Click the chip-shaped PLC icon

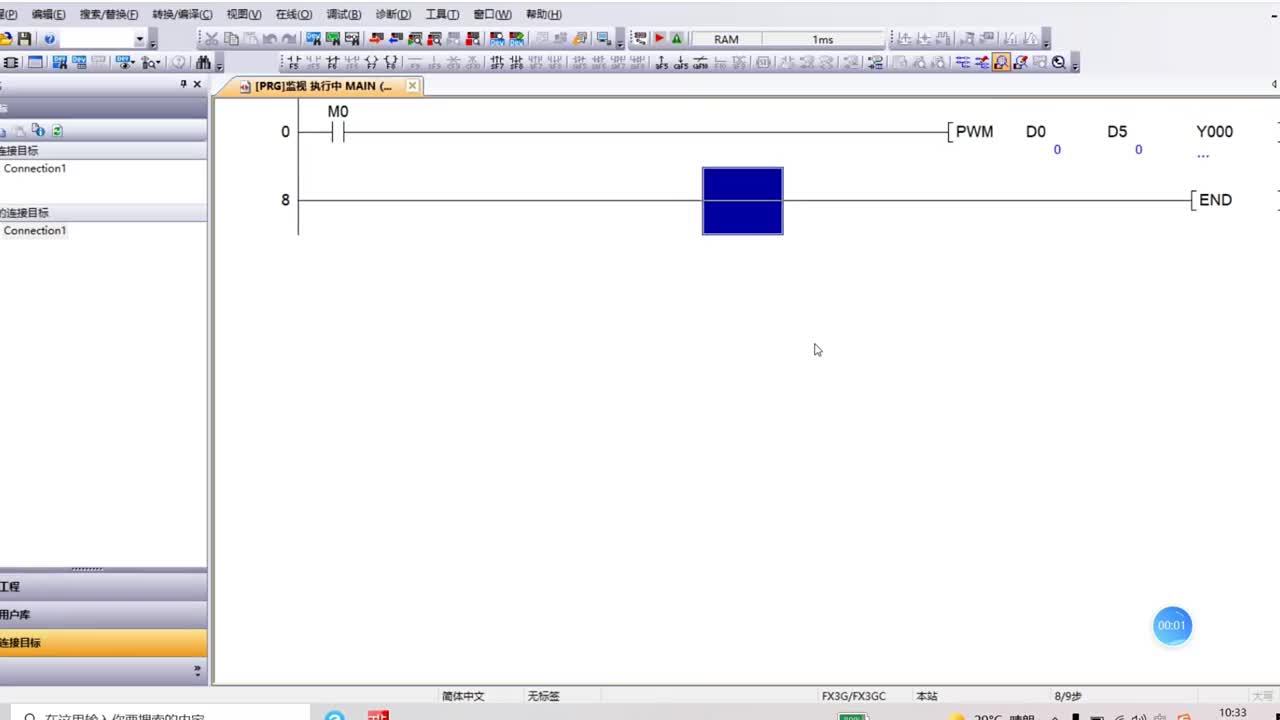[10, 62]
